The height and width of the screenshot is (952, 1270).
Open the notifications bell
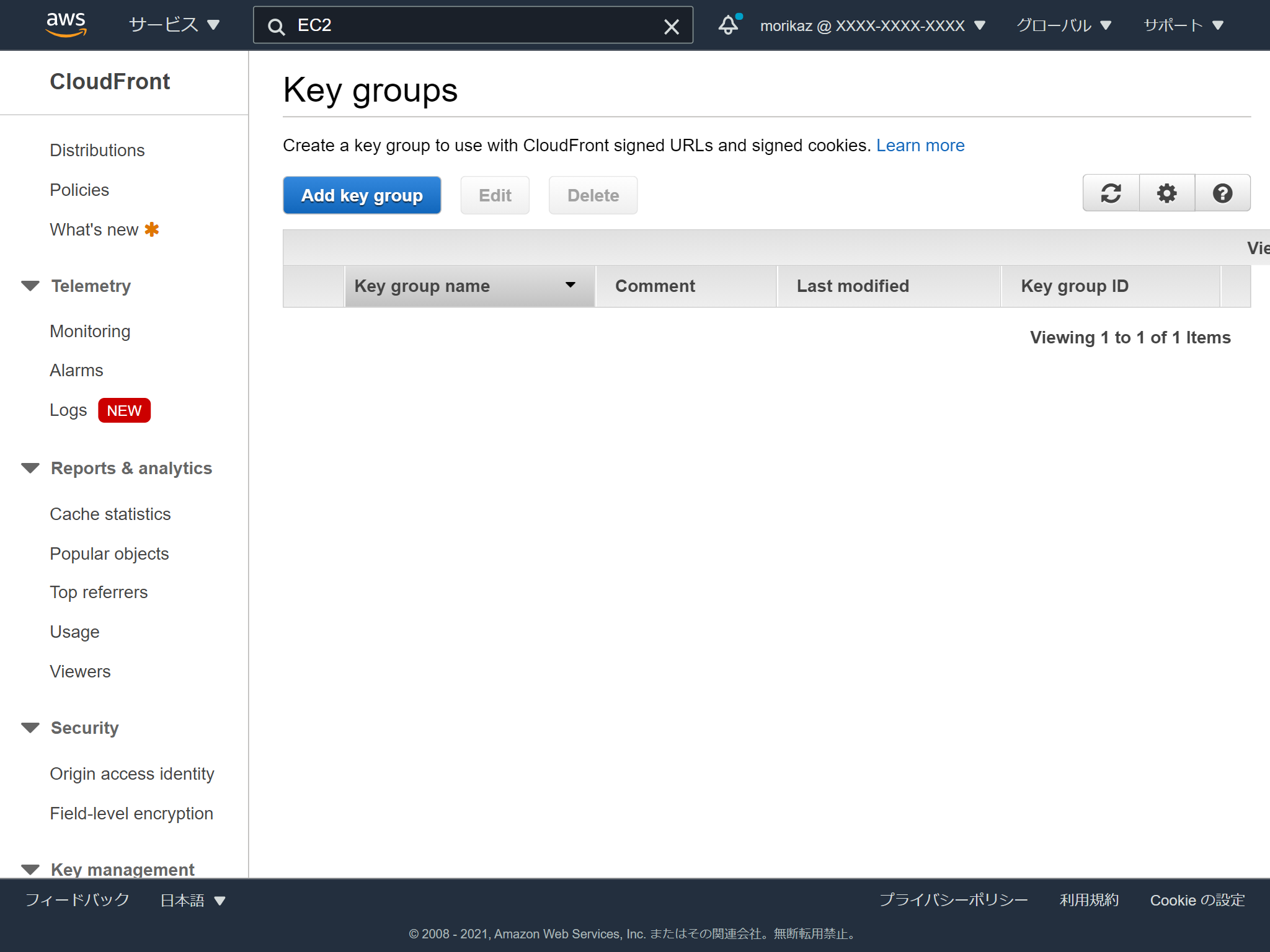[x=728, y=25]
